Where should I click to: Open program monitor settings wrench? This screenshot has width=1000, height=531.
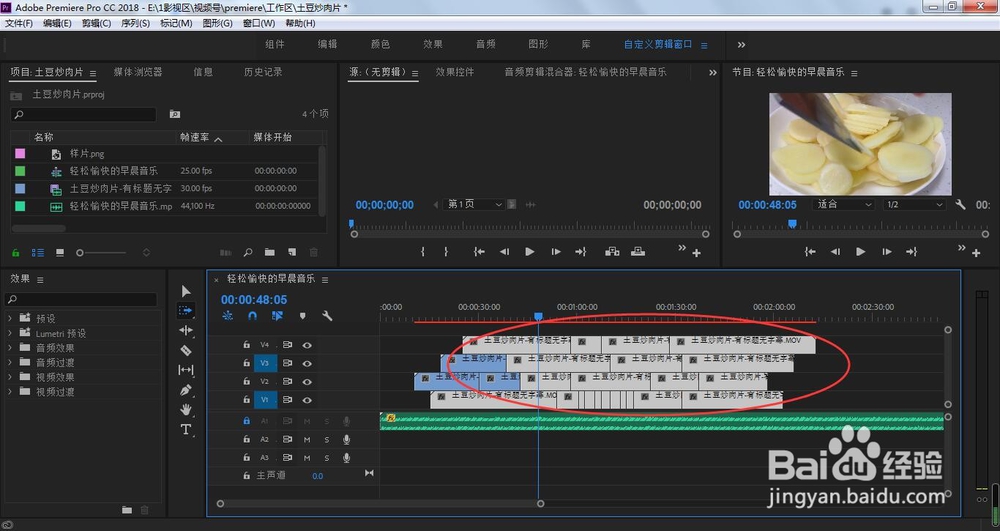click(x=960, y=205)
